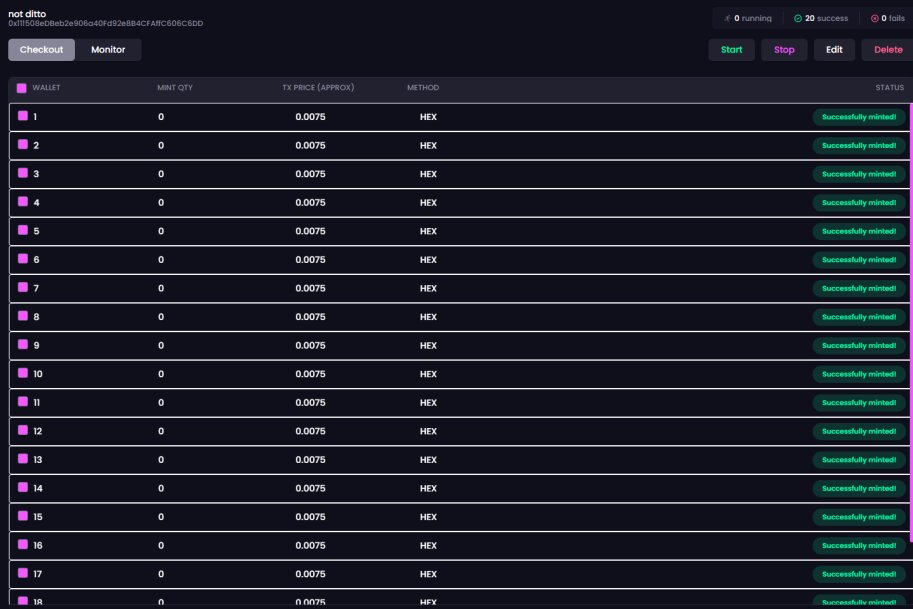
Task: Toggle checkbox for wallet 10
Action: pyautogui.click(x=23, y=373)
